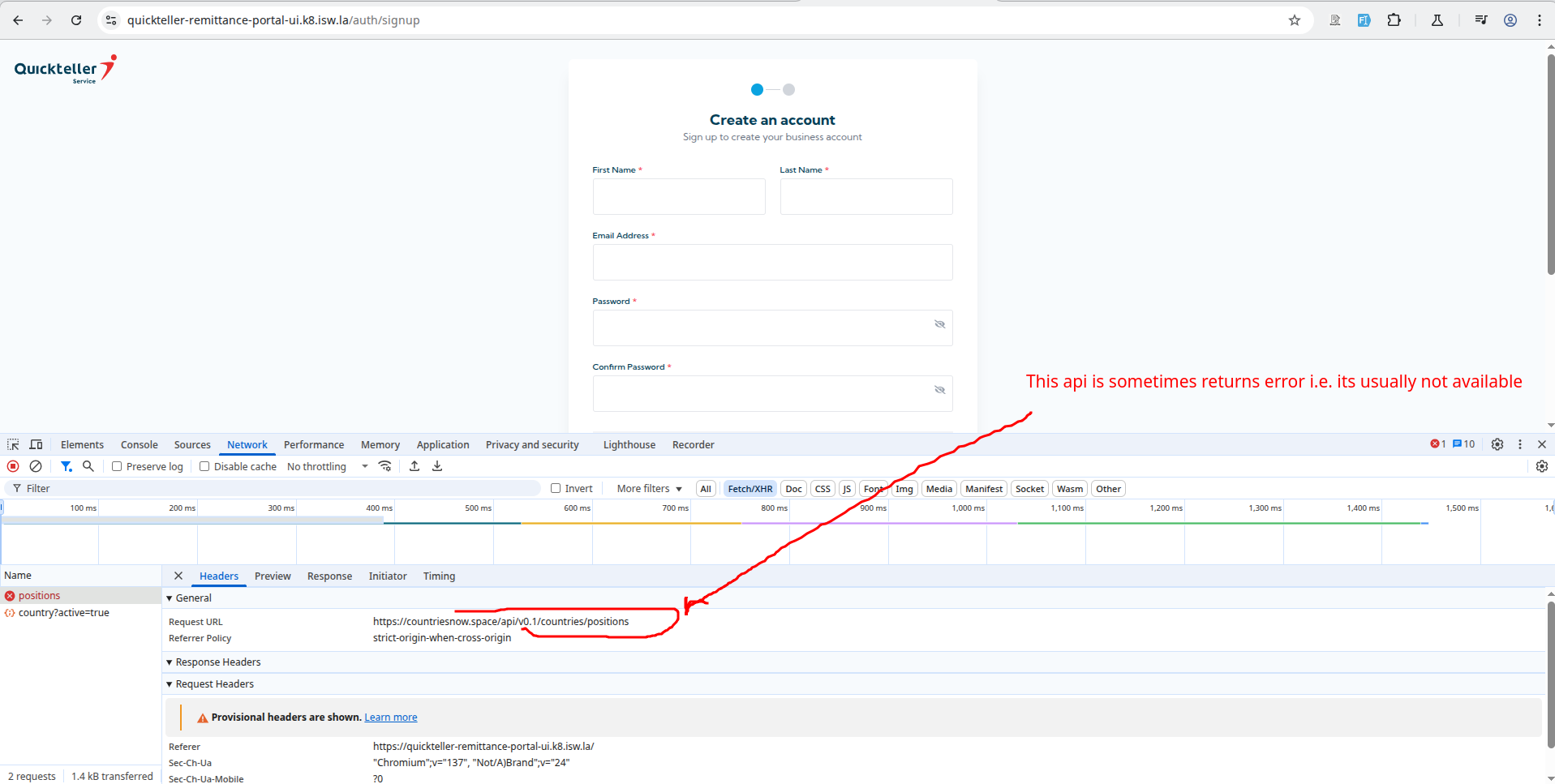Viewport: 1555px width, 784px height.
Task: Click the import HAR file upload icon
Action: (415, 466)
